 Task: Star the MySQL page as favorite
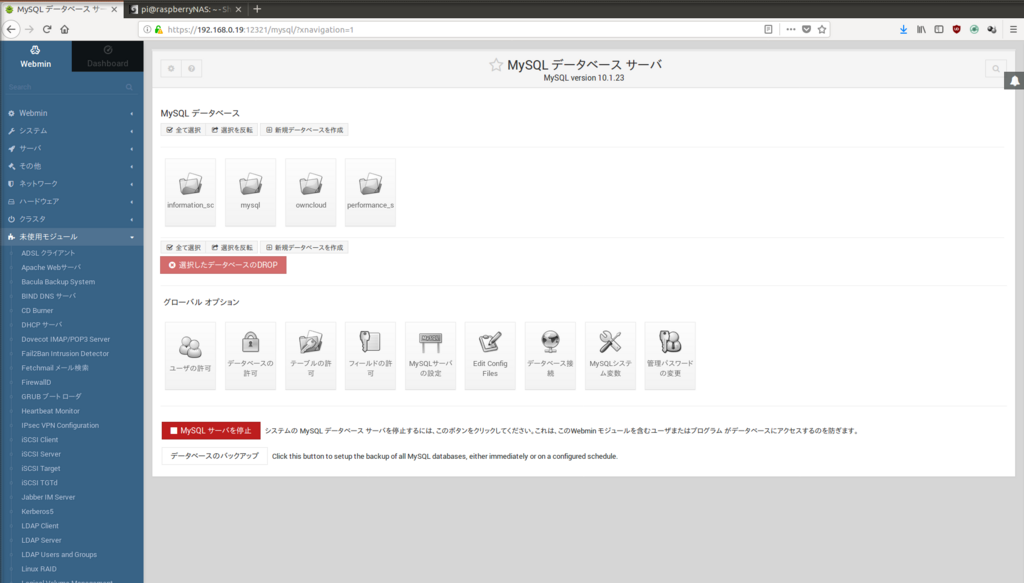(496, 65)
